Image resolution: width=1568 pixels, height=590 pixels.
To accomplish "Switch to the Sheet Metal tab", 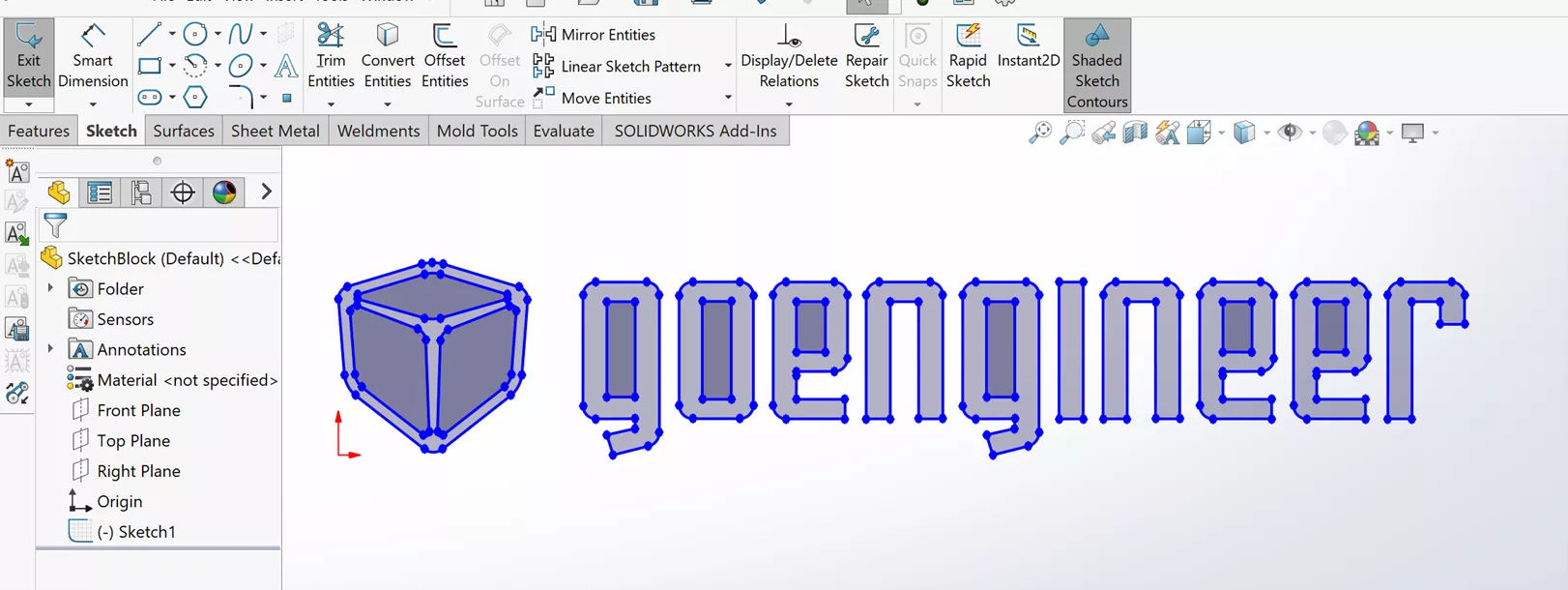I will [x=276, y=131].
